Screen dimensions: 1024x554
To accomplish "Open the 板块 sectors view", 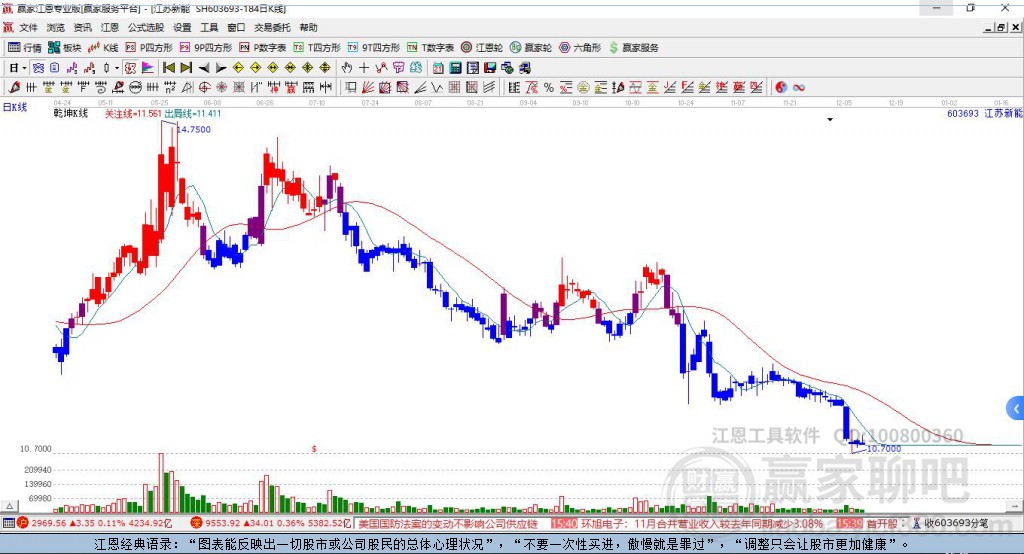I will (x=65, y=48).
